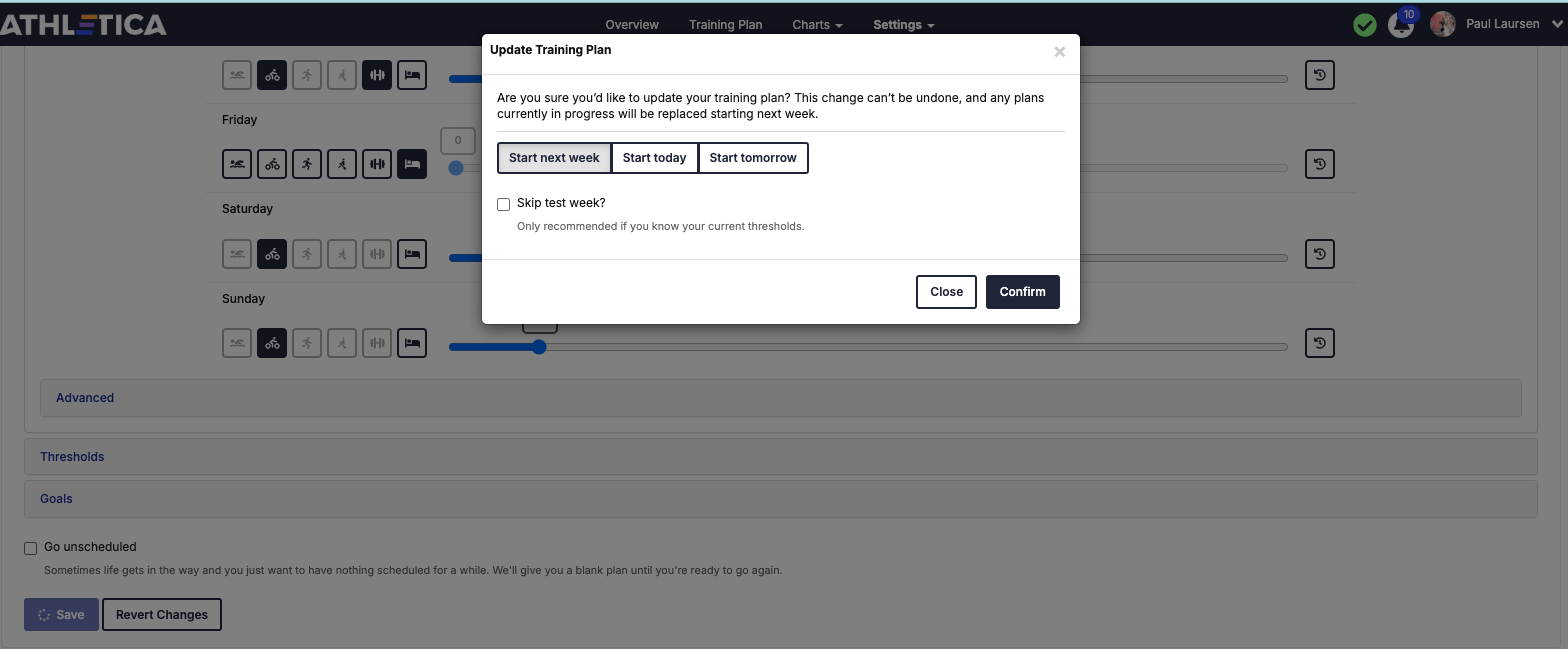Choose the Start today option
This screenshot has height=649, width=1568.
[x=654, y=158]
